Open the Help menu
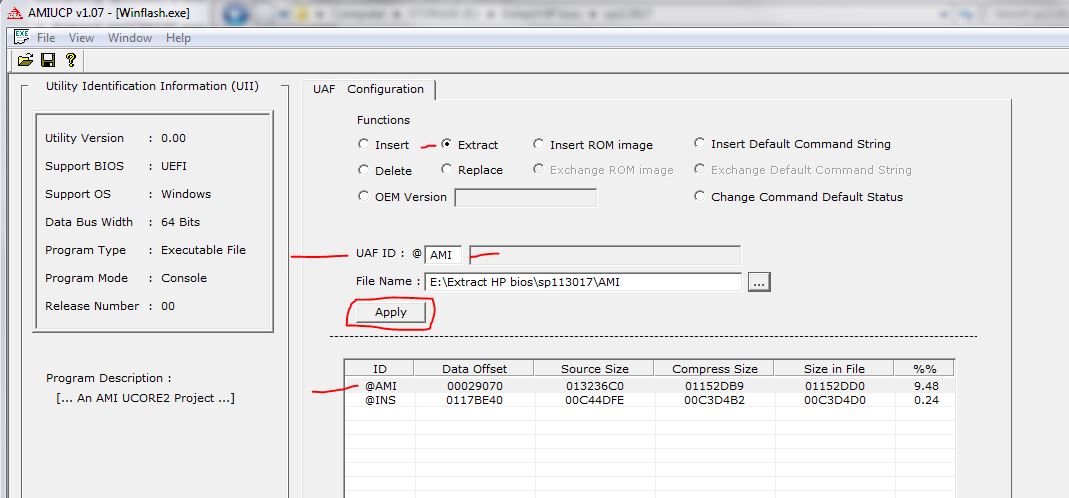The image size is (1069, 498). [x=178, y=38]
